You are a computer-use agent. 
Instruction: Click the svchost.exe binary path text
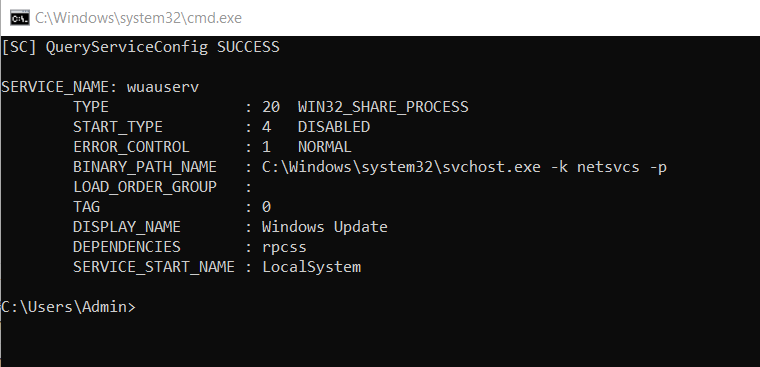pyautogui.click(x=464, y=167)
